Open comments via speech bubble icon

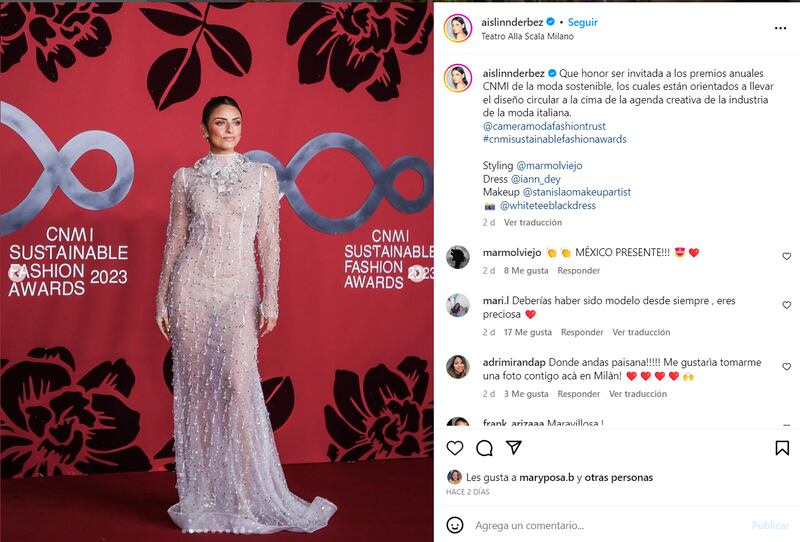484,448
